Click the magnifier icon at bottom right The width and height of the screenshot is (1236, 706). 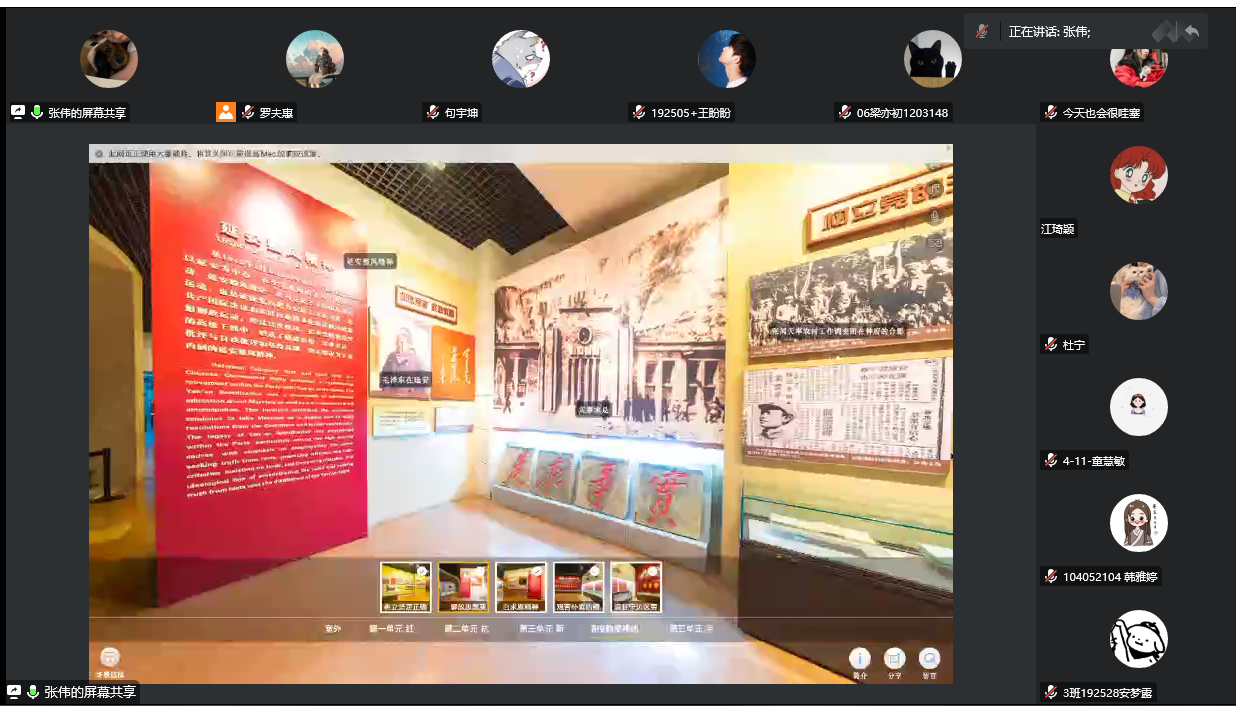pyautogui.click(x=930, y=658)
